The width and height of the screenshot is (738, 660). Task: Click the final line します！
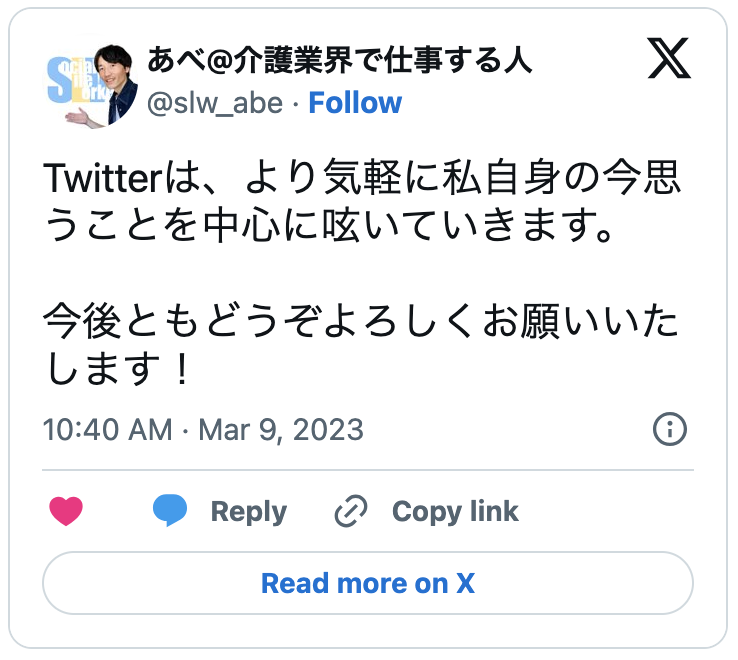tap(118, 372)
